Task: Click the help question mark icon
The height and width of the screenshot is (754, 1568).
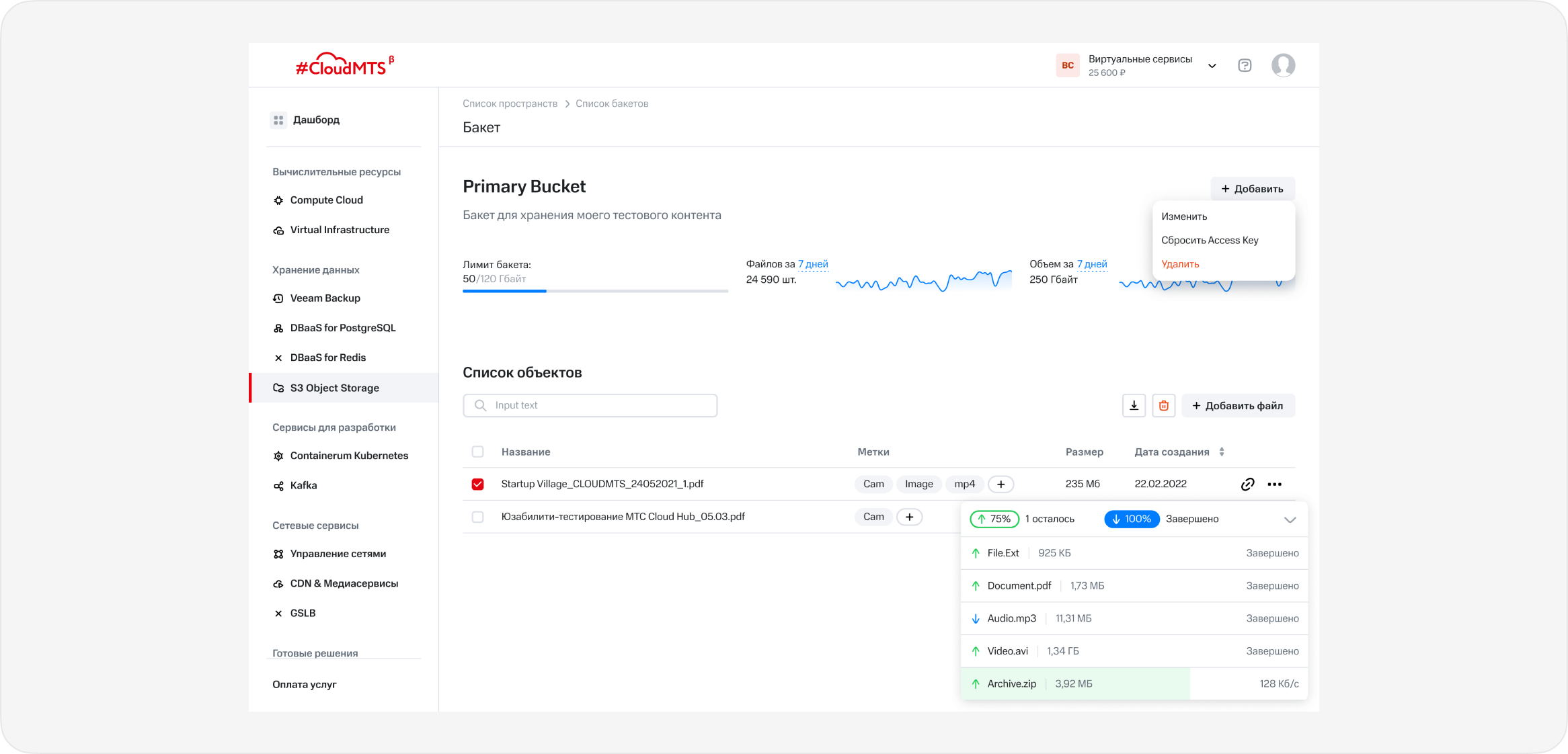Action: (x=1245, y=65)
